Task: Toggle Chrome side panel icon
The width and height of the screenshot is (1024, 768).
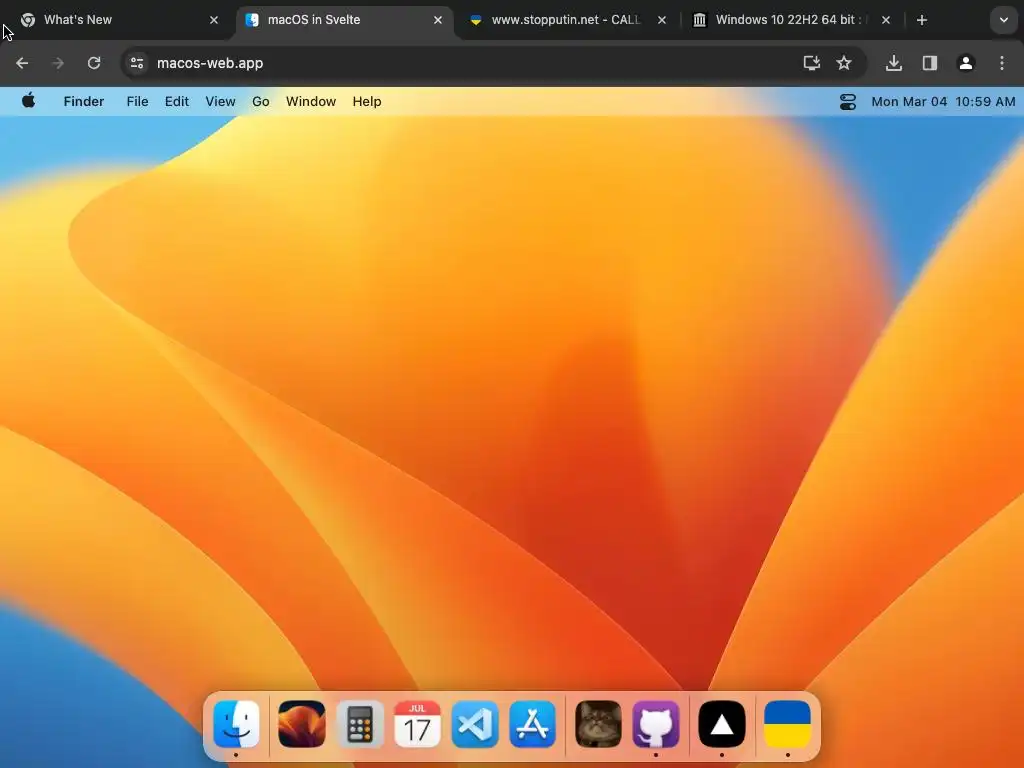Action: [930, 63]
